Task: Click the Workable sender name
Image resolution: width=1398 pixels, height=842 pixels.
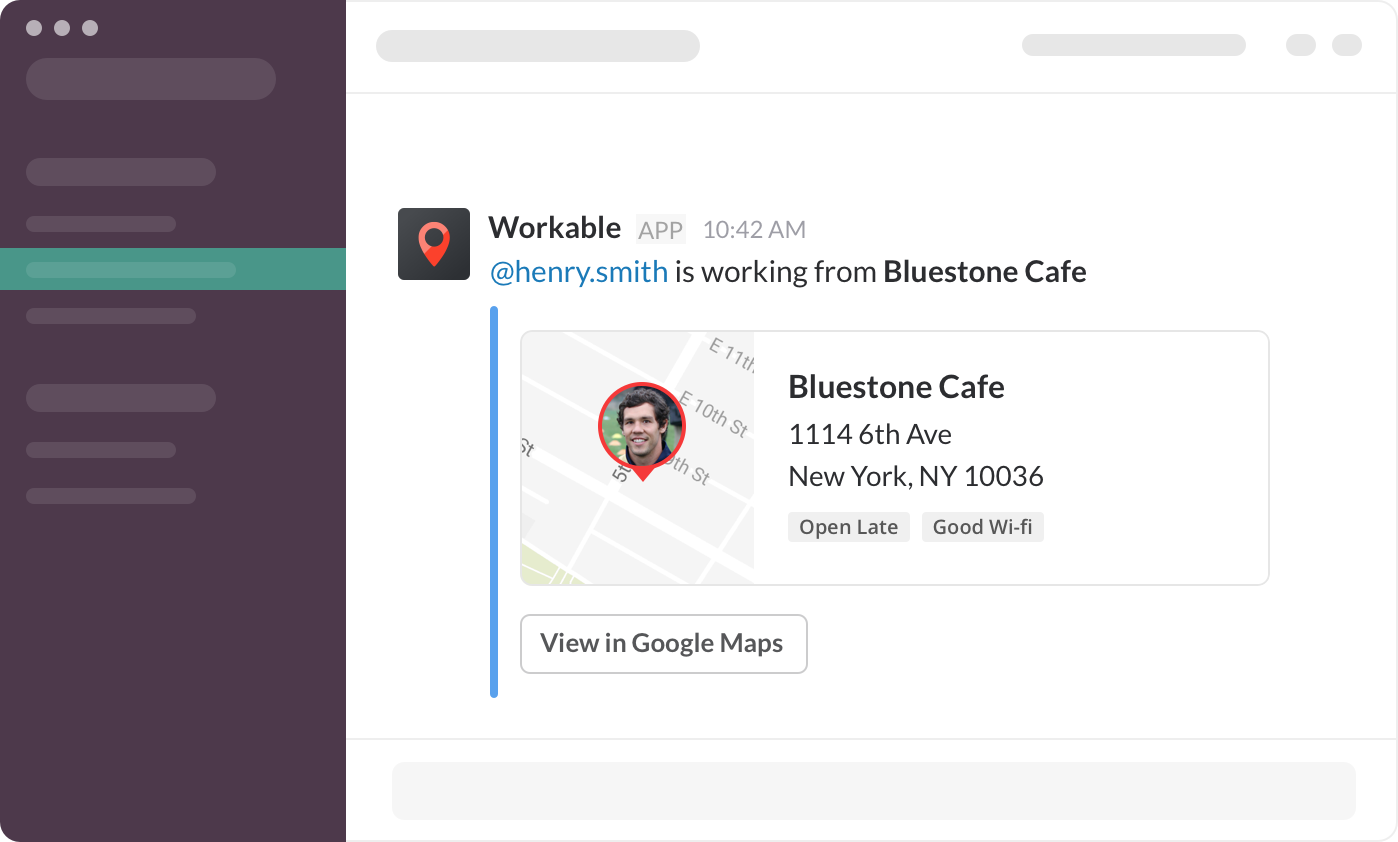Action: pos(554,228)
